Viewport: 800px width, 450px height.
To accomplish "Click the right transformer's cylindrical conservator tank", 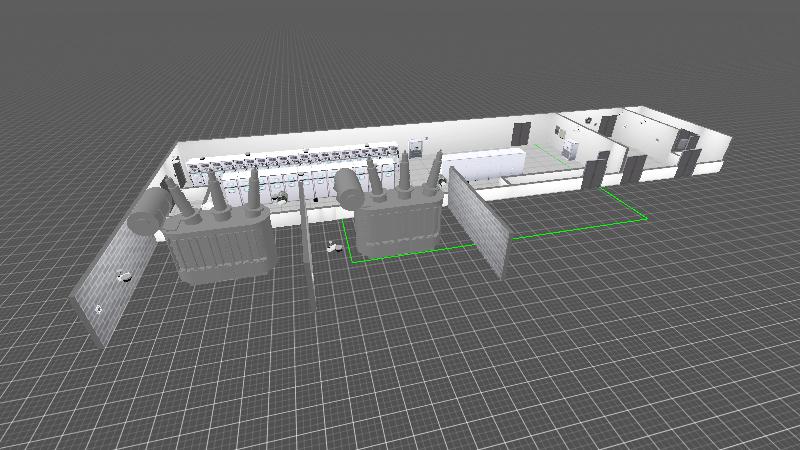I will [x=349, y=185].
